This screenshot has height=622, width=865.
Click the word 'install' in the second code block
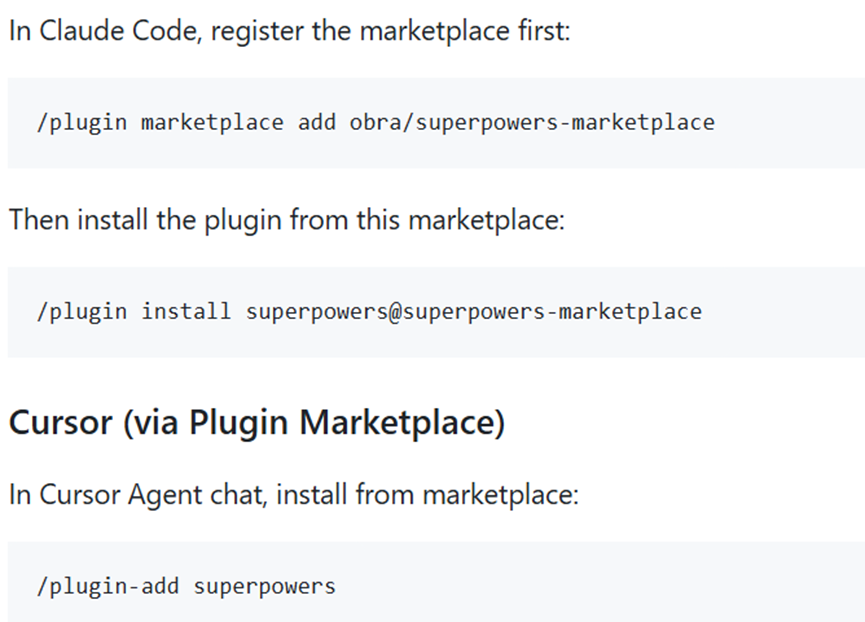[186, 311]
